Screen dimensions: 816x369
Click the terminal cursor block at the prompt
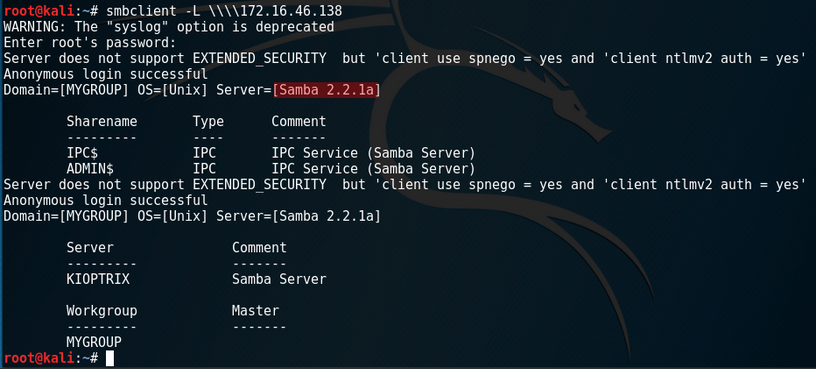point(109,358)
